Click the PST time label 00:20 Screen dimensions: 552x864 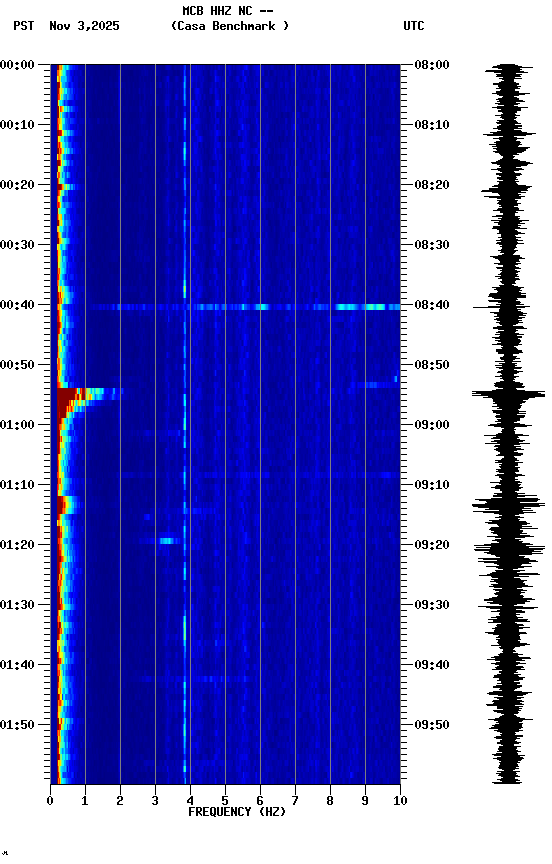17,185
